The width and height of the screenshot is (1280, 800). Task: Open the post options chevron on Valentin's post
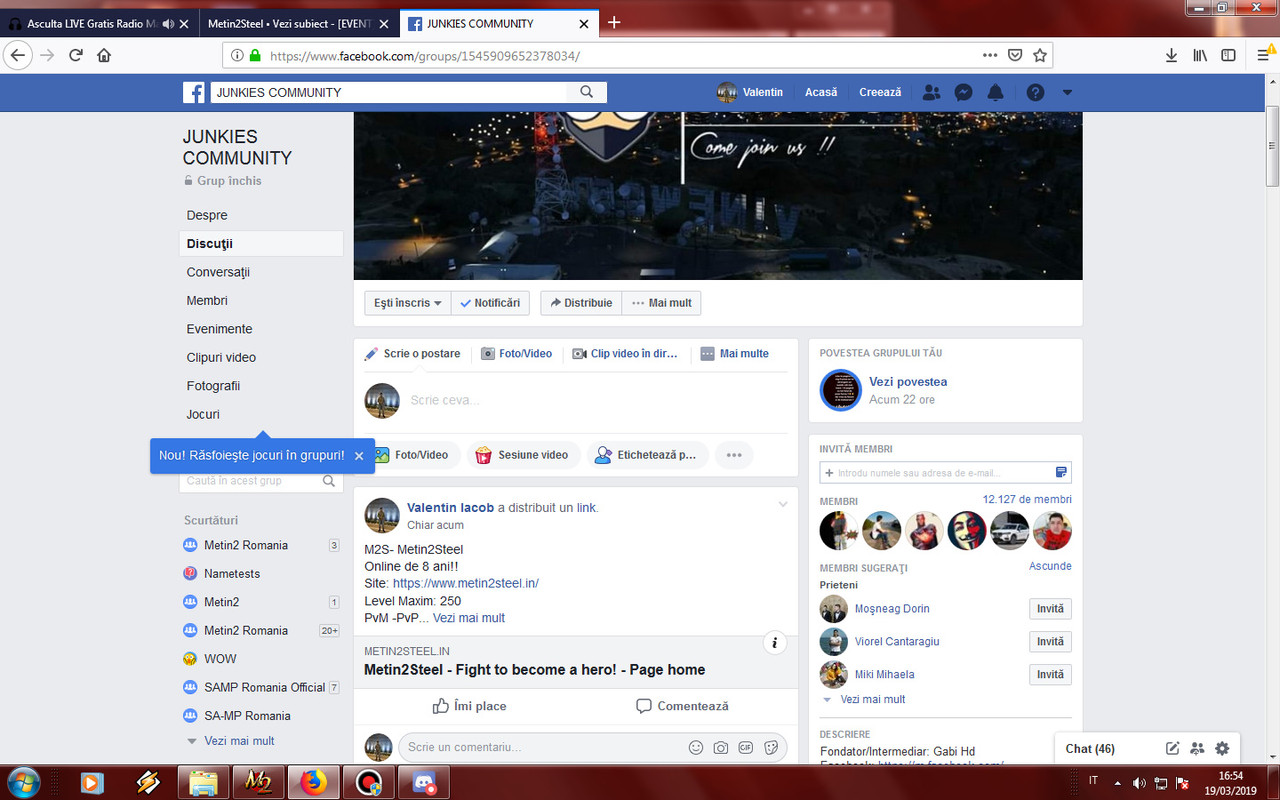coord(783,504)
